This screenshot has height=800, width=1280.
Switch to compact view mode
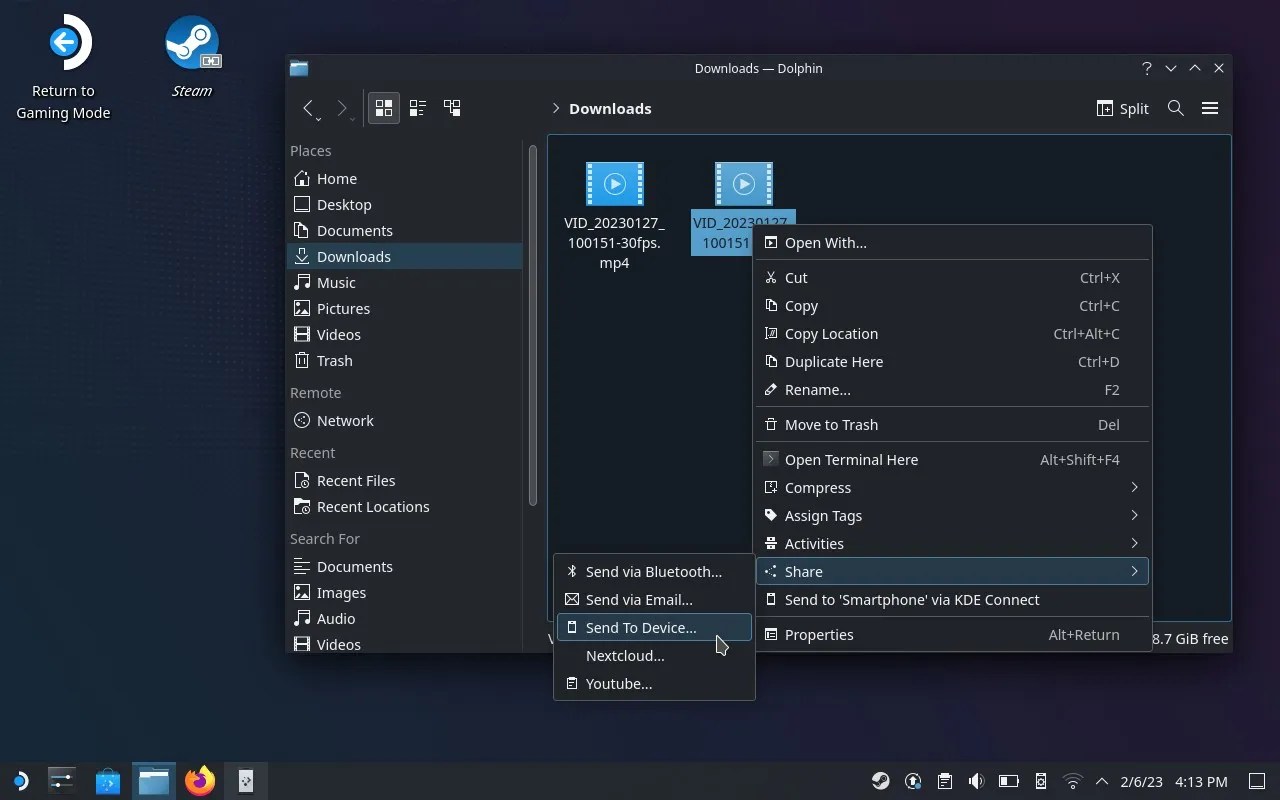(417, 107)
